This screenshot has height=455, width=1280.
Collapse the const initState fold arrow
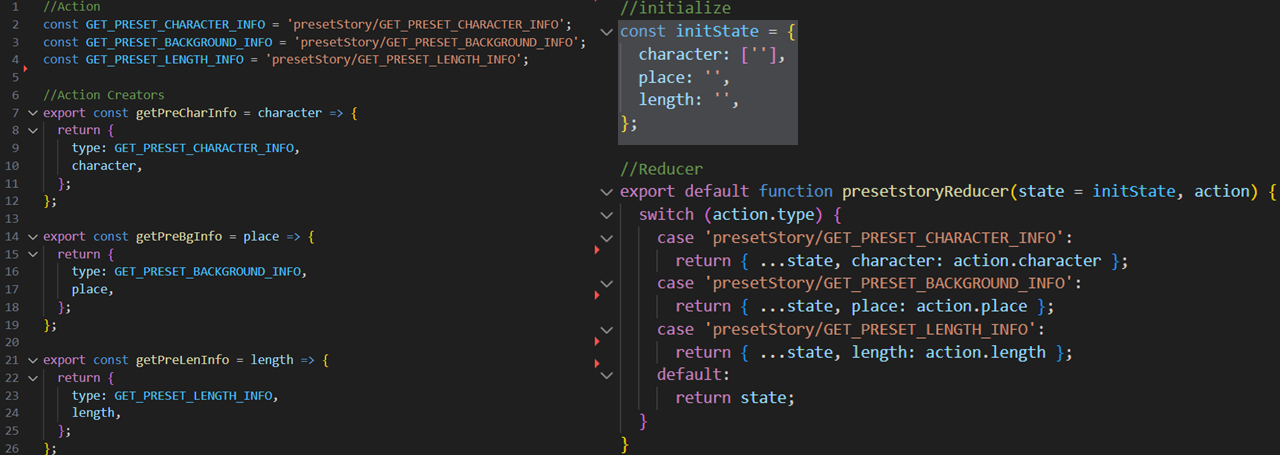click(606, 31)
